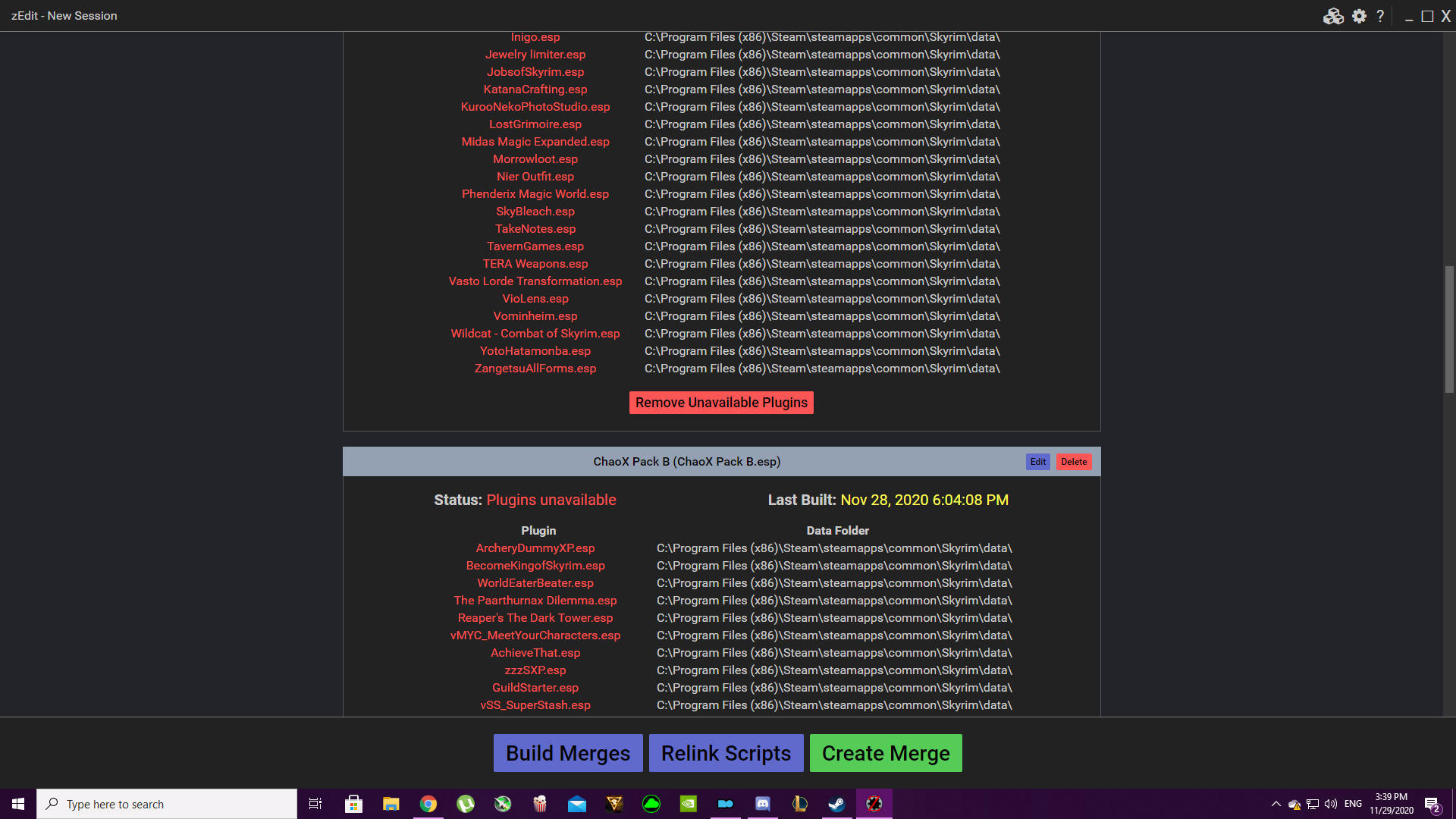Select the vSS_SuperStash.esp plugin entry
This screenshot has width=1456, height=819.
point(535,705)
